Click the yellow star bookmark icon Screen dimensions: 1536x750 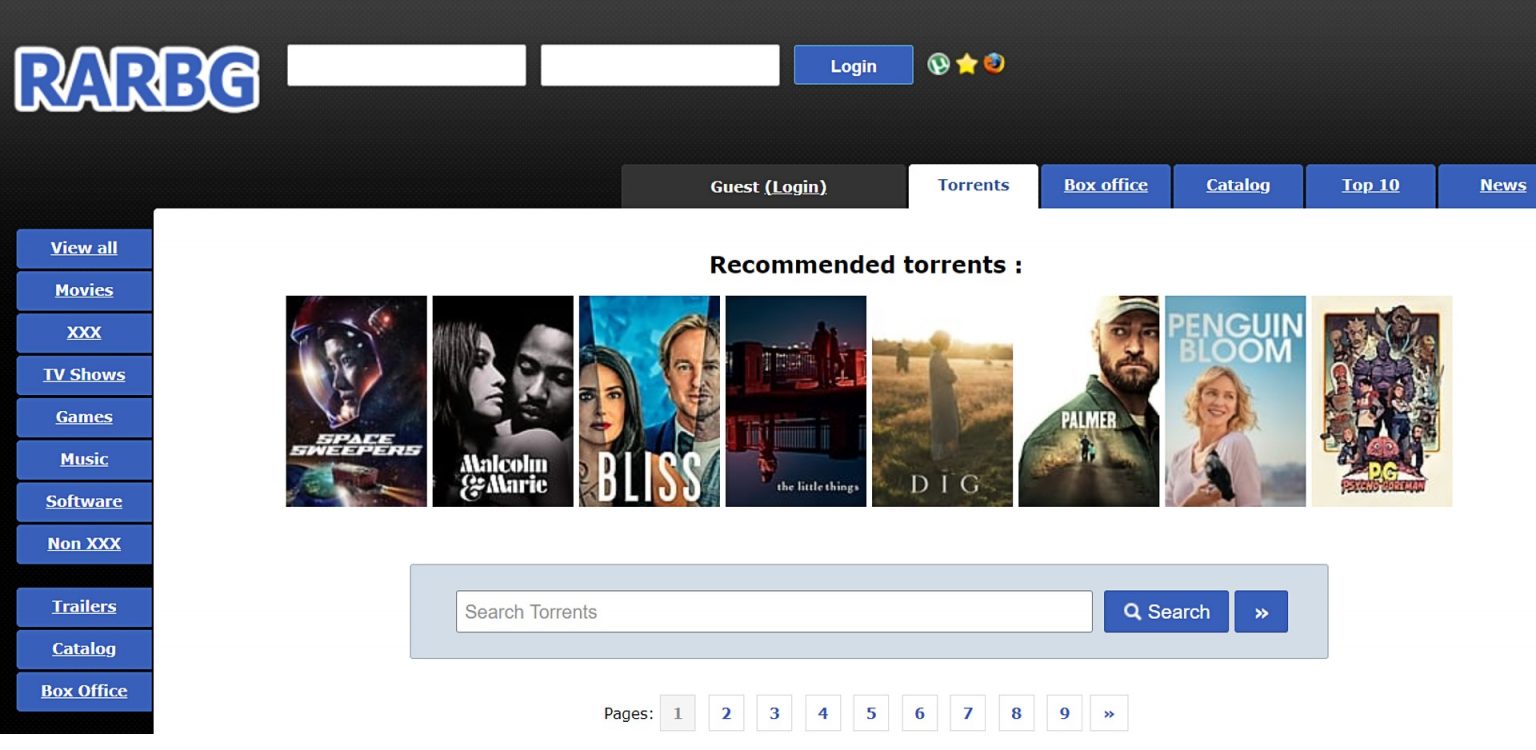pyautogui.click(x=966, y=64)
